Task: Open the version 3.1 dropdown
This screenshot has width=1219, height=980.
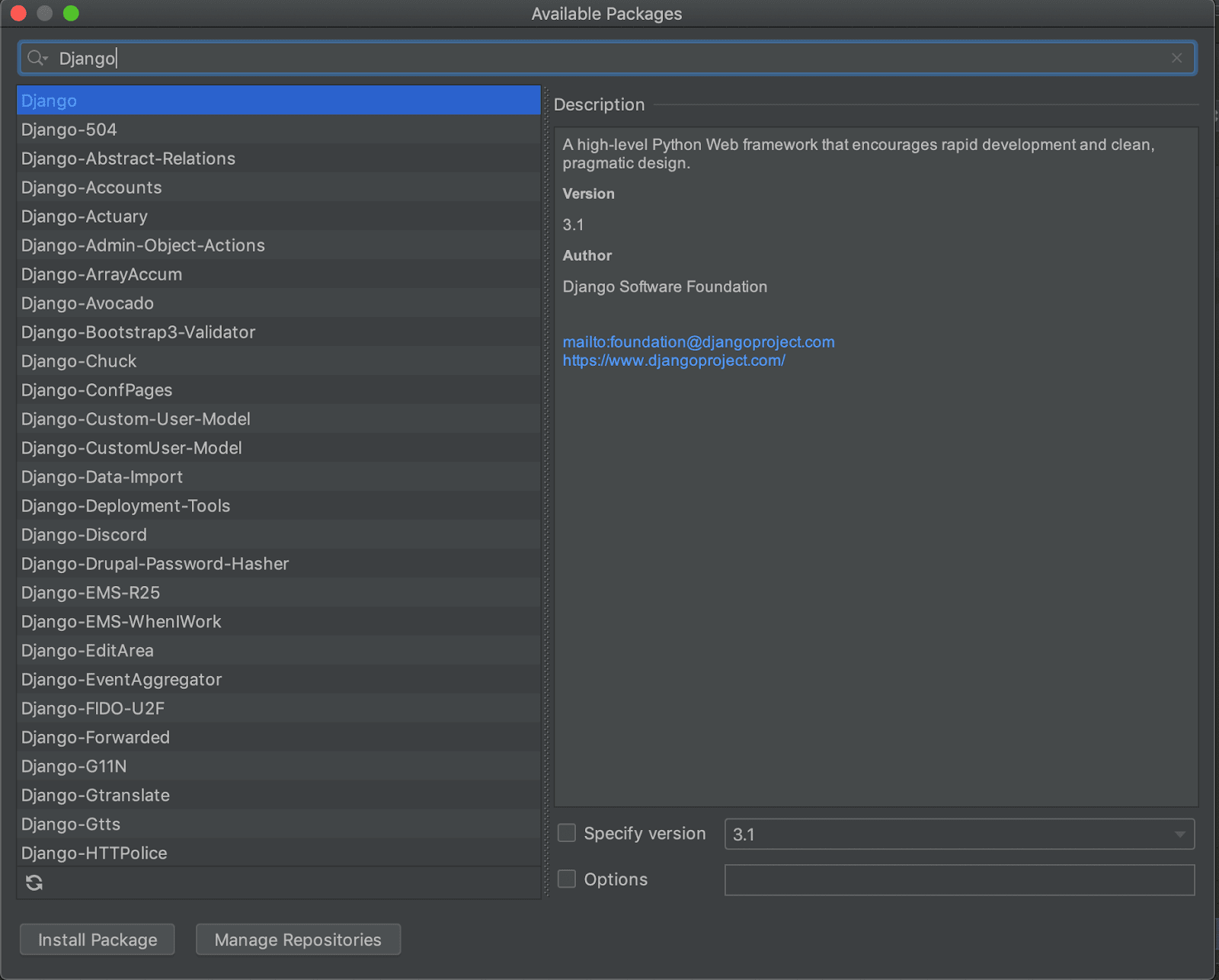Action: 959,834
